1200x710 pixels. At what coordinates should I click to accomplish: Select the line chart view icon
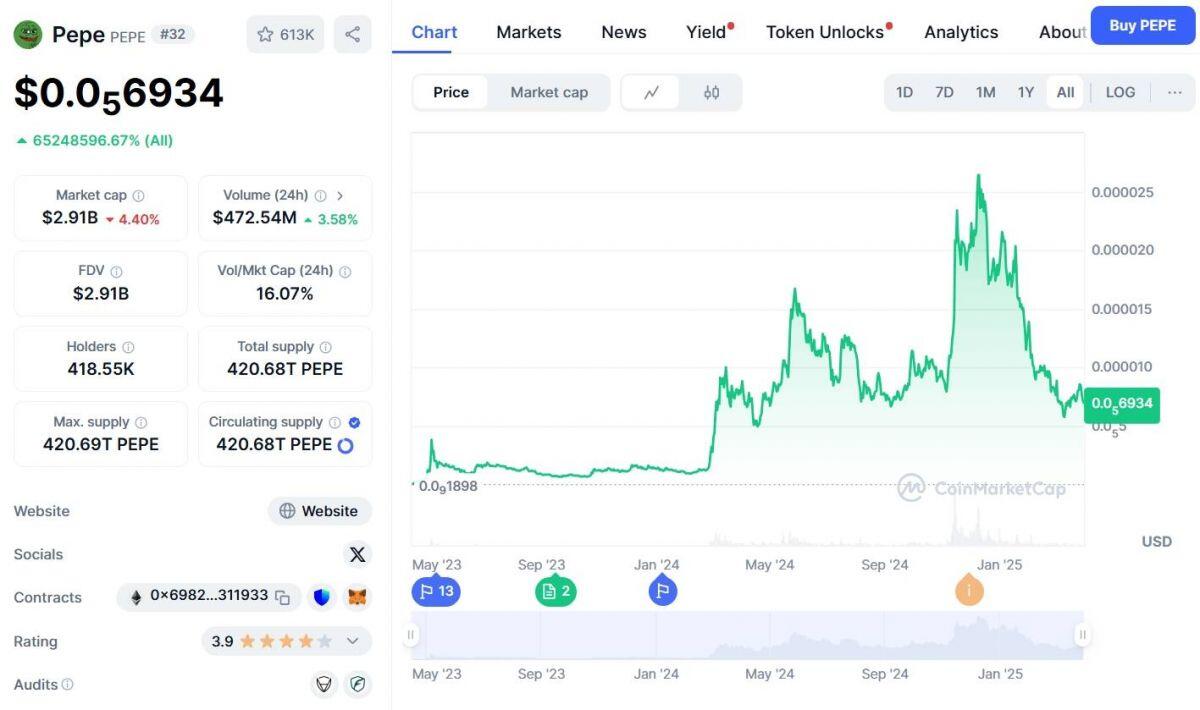click(651, 92)
